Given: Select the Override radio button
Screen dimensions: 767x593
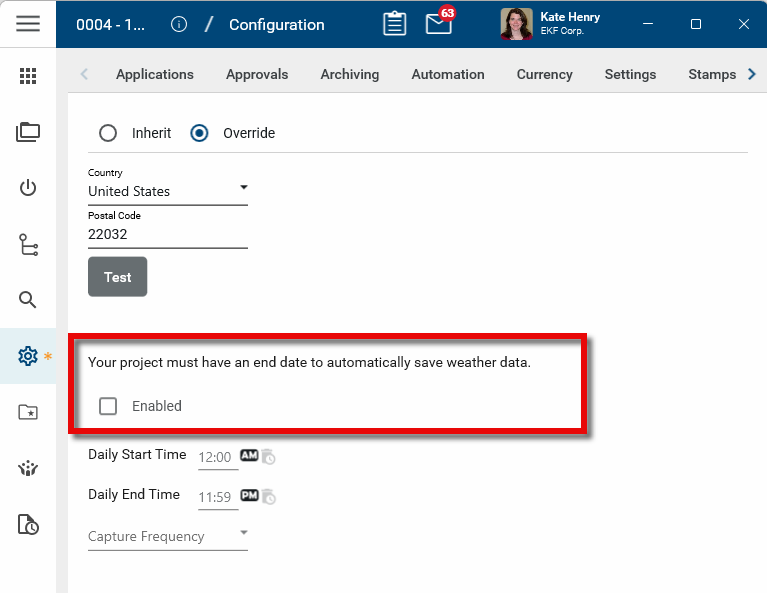Looking at the screenshot, I should (x=199, y=133).
